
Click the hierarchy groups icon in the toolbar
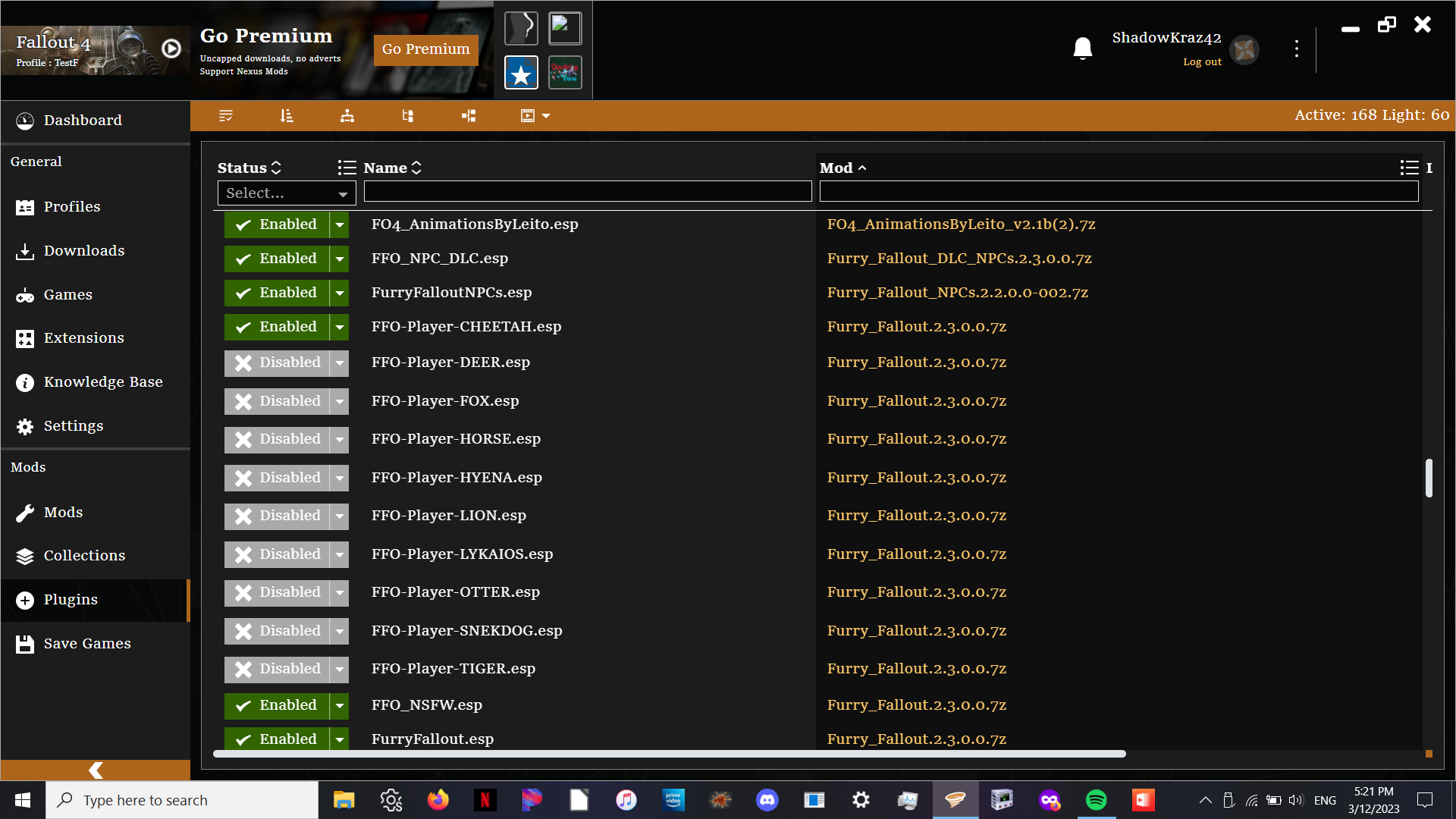click(x=347, y=115)
